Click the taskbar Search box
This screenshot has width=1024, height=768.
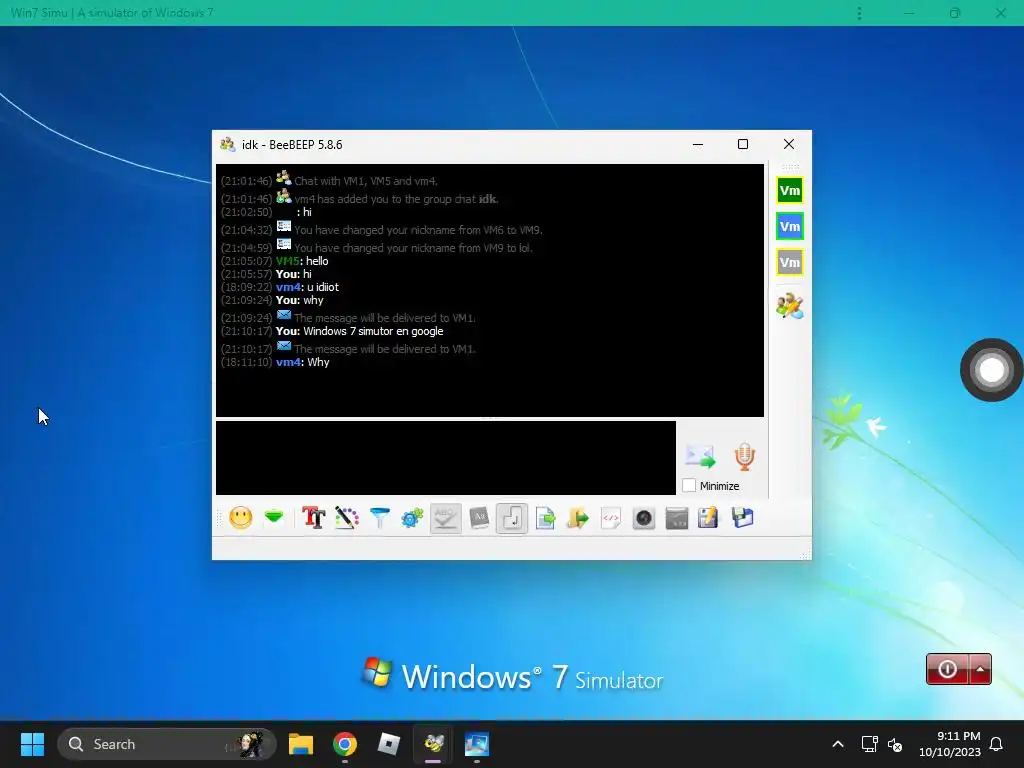click(167, 744)
